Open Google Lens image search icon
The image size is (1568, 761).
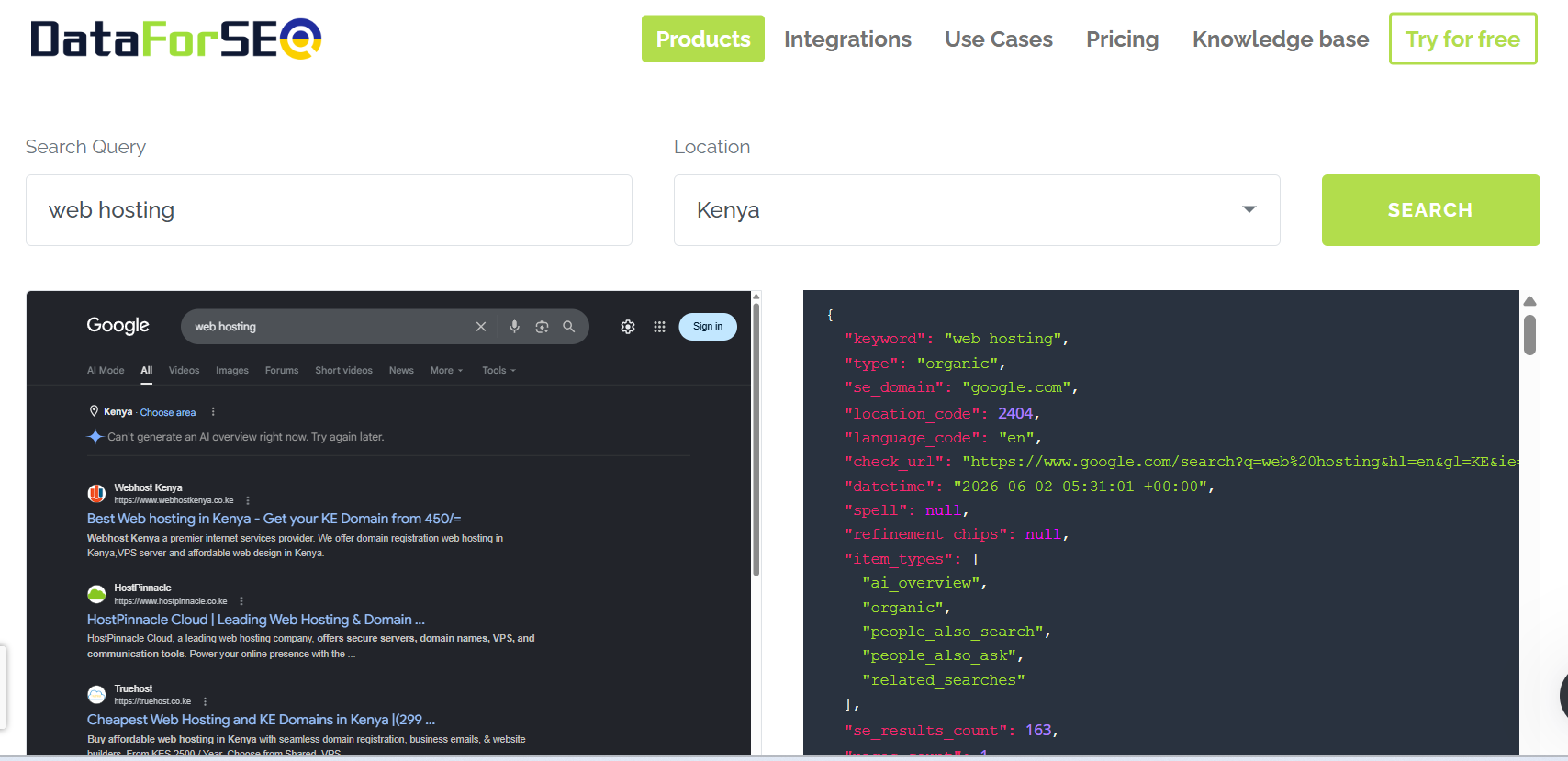[x=542, y=327]
